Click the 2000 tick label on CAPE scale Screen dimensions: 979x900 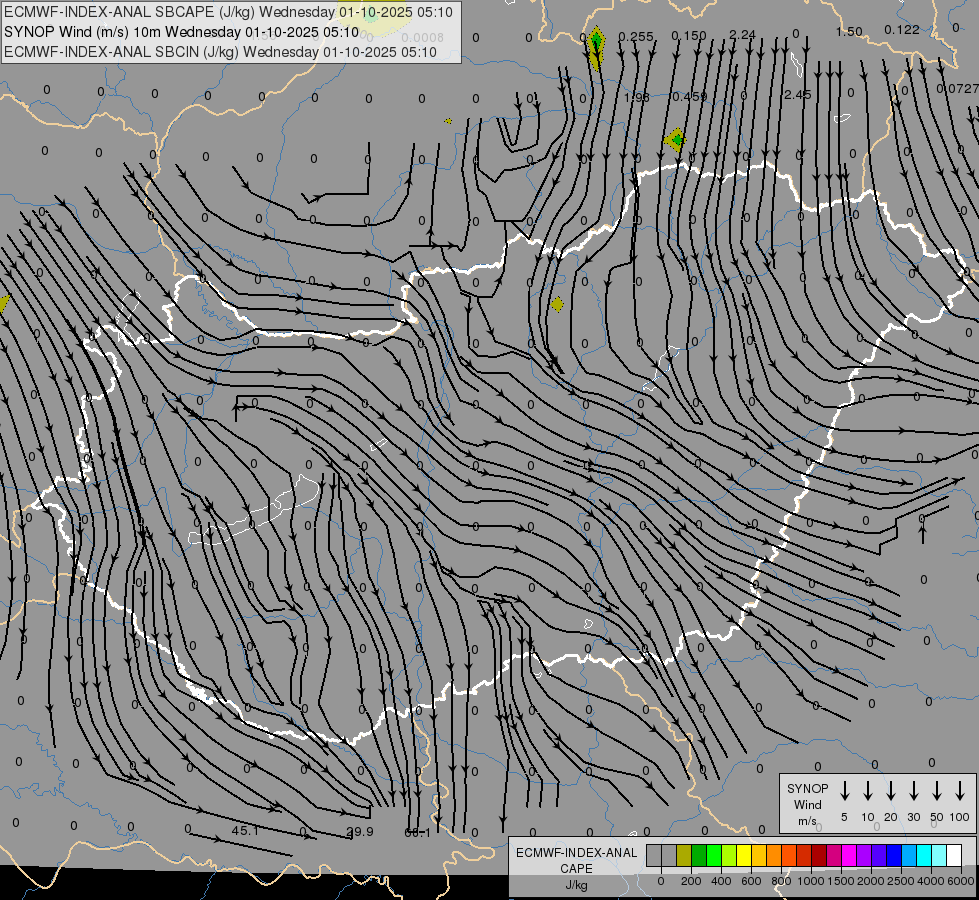871,881
